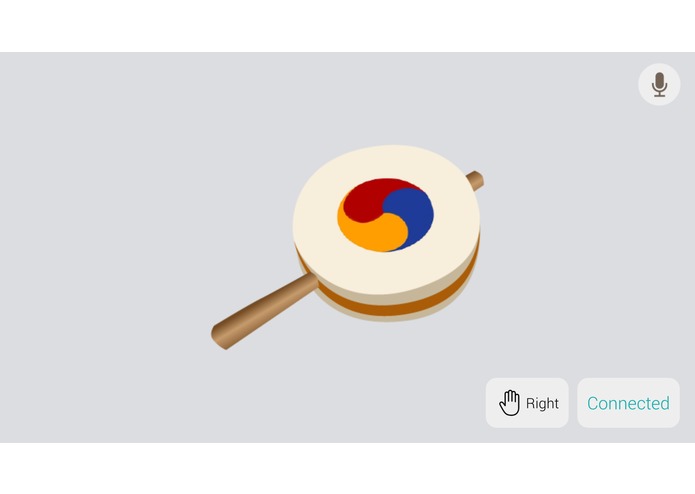Click the white bar below the canvas
Screen dimensions: 695x494
[x=348, y=468]
